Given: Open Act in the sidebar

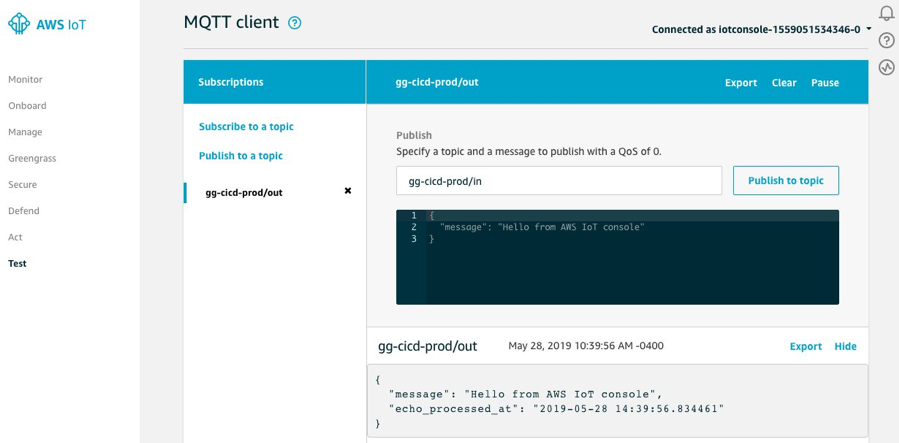Looking at the screenshot, I should [15, 237].
